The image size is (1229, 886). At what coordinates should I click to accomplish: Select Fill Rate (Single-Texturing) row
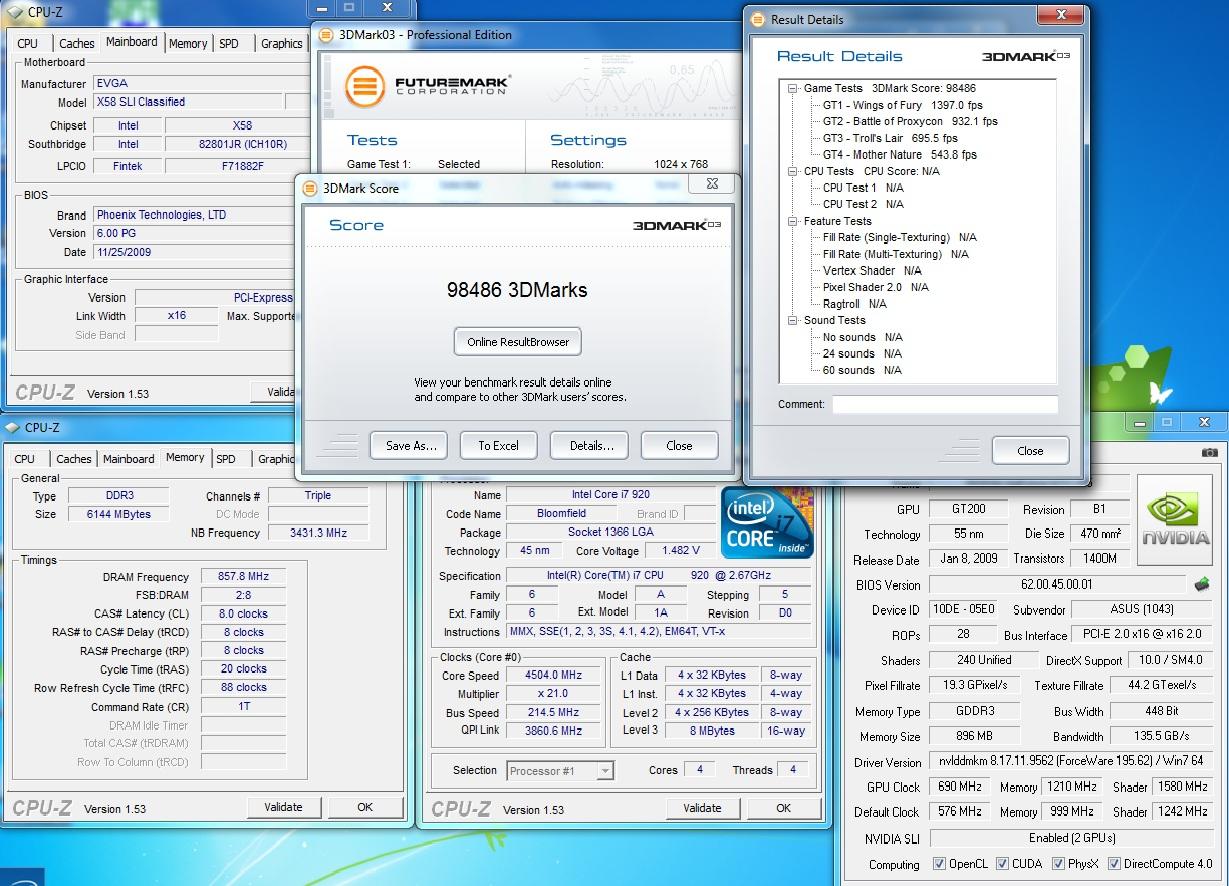tap(900, 237)
